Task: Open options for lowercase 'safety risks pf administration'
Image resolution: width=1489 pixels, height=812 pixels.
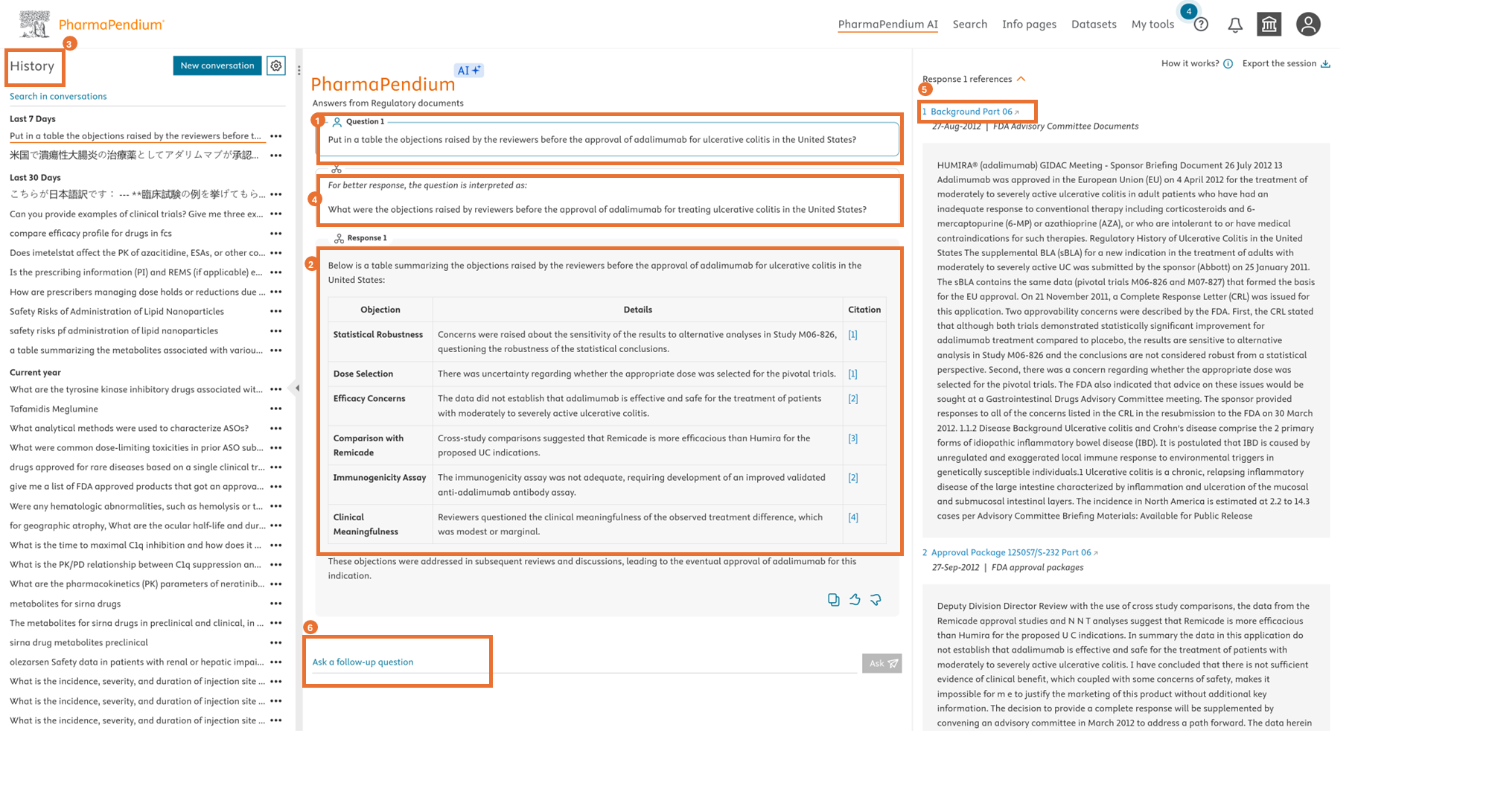Action: point(276,330)
